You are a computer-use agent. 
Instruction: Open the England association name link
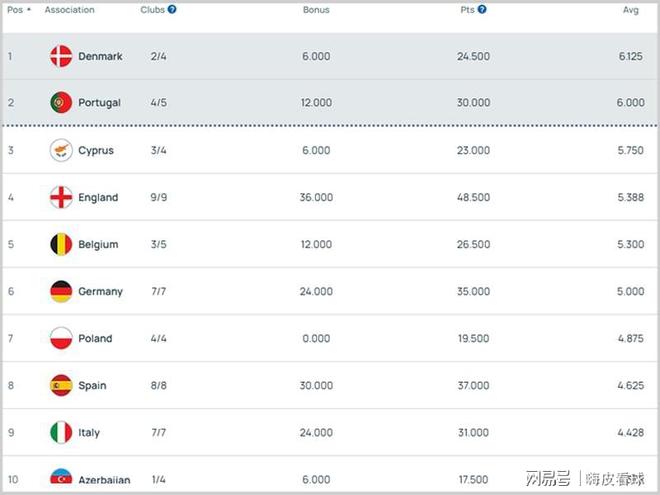click(x=98, y=198)
